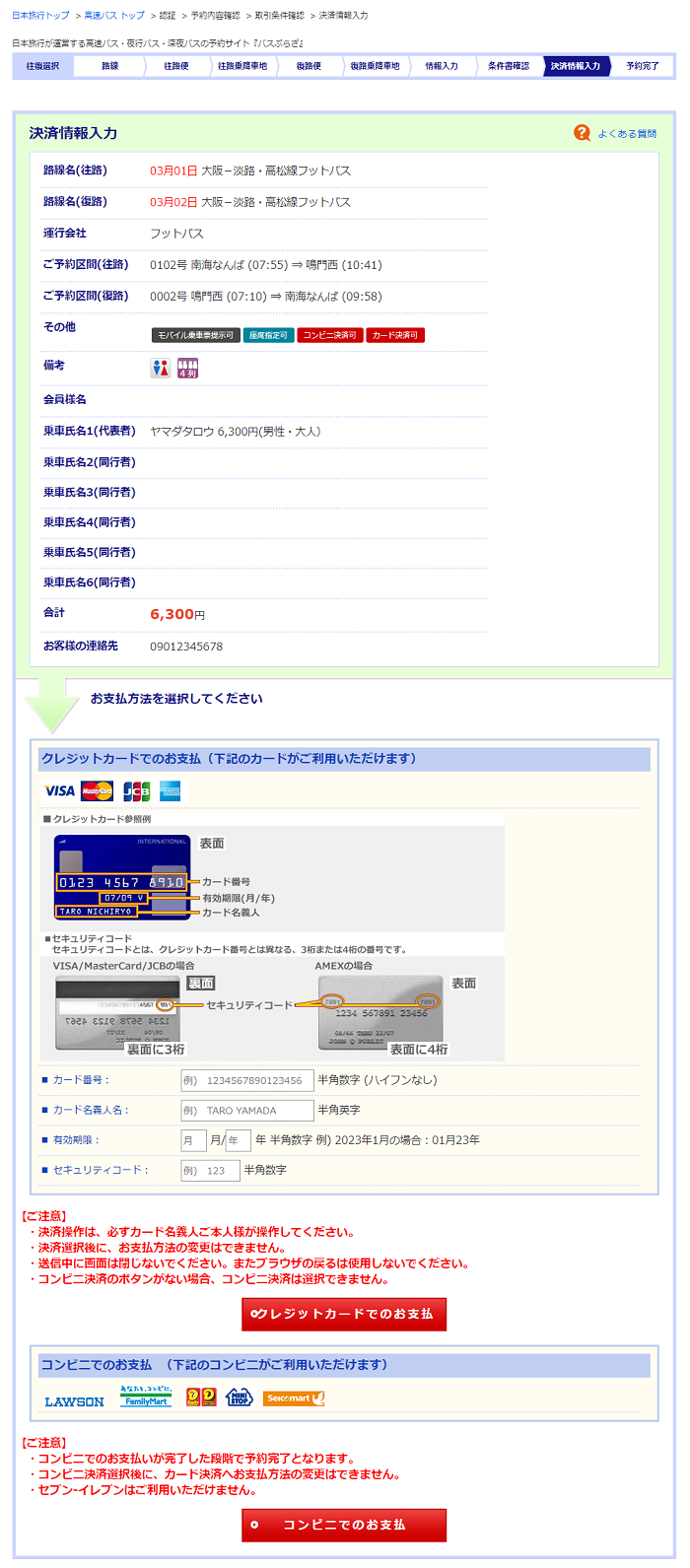Click the カード名義人名 text field
This screenshot has height=1568, width=690.
[x=246, y=1110]
